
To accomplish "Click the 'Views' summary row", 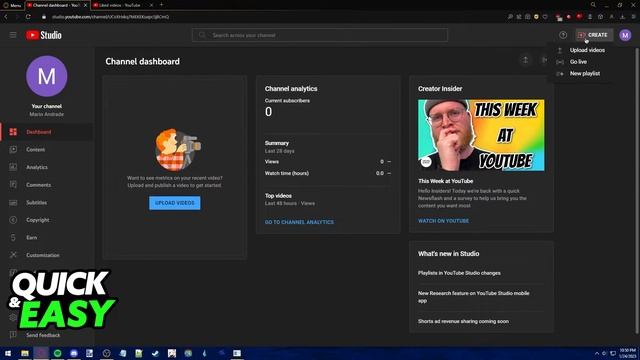I will (328, 162).
